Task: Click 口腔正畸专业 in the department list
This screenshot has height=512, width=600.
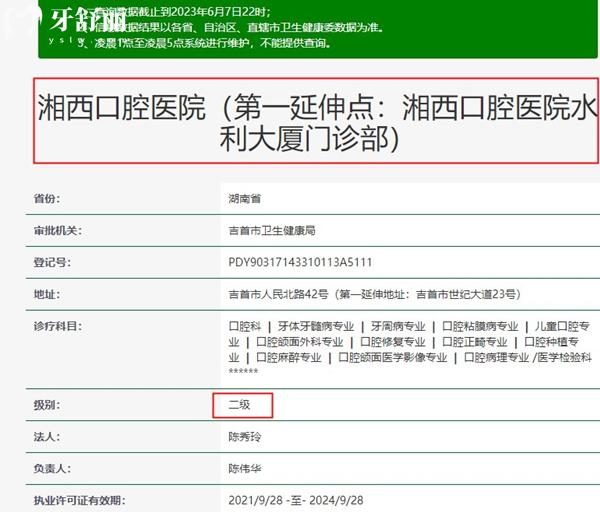Action: [474, 342]
